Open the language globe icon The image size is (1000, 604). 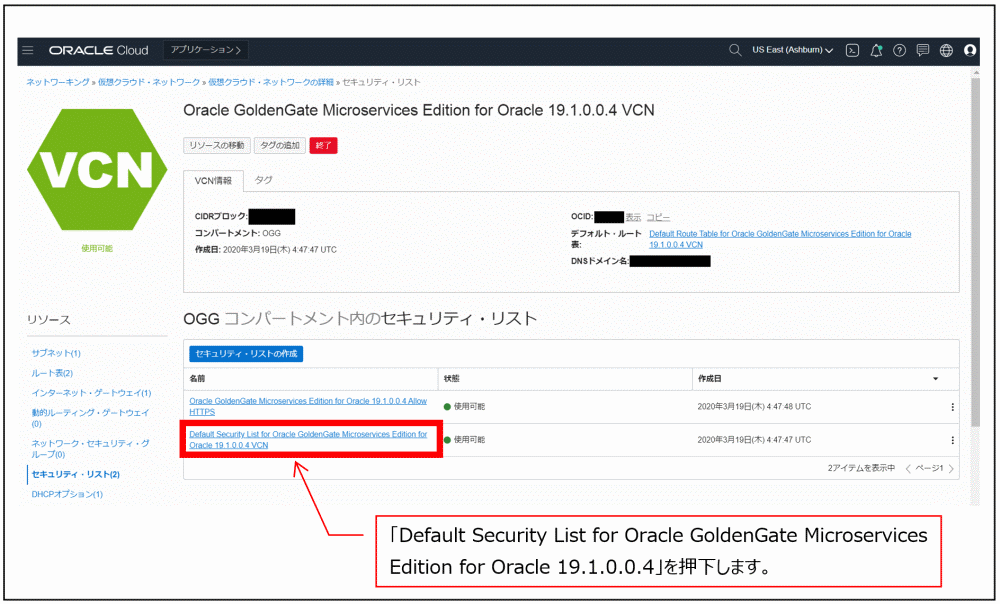coord(946,50)
